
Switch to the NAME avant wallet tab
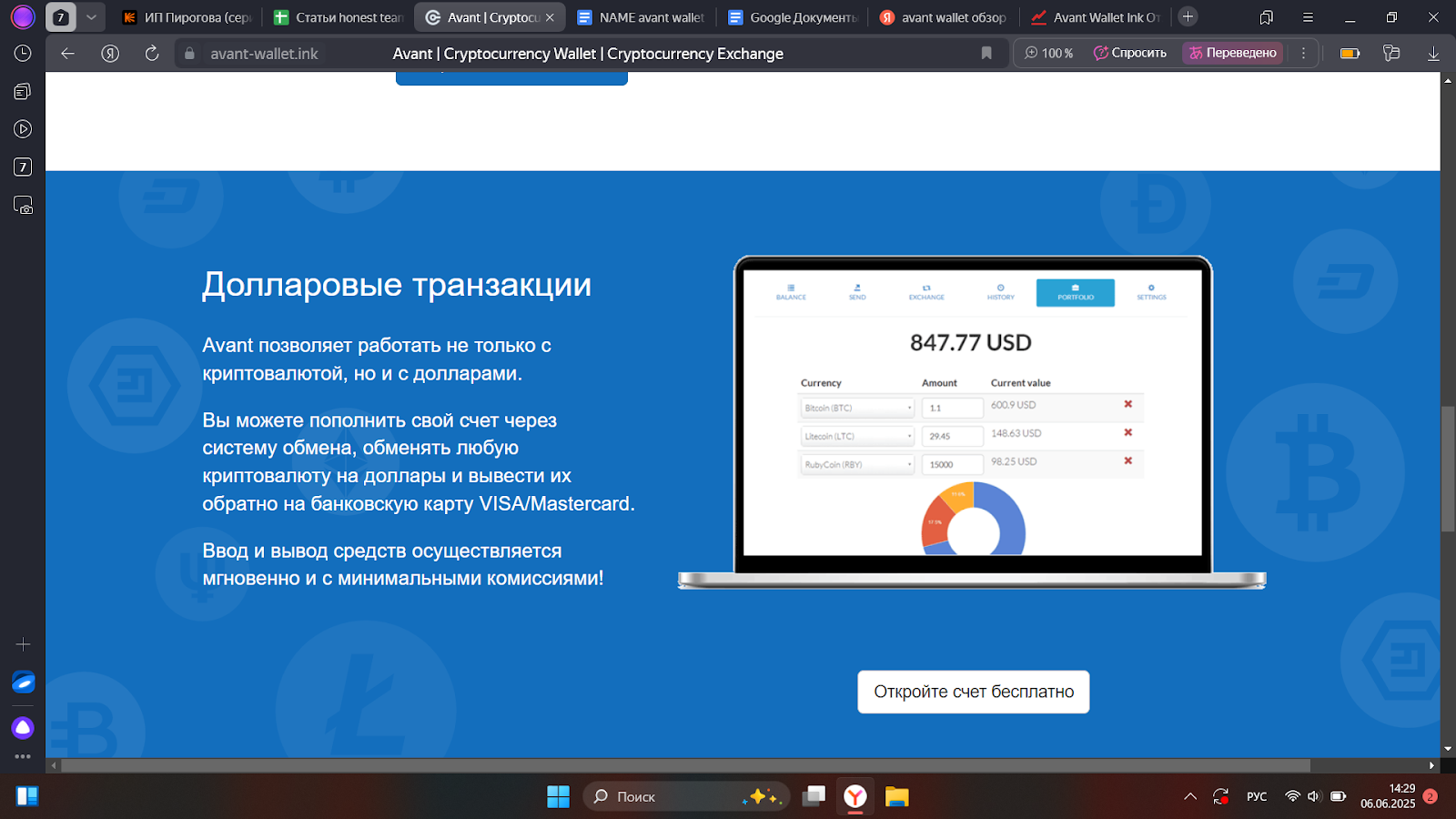641,17
